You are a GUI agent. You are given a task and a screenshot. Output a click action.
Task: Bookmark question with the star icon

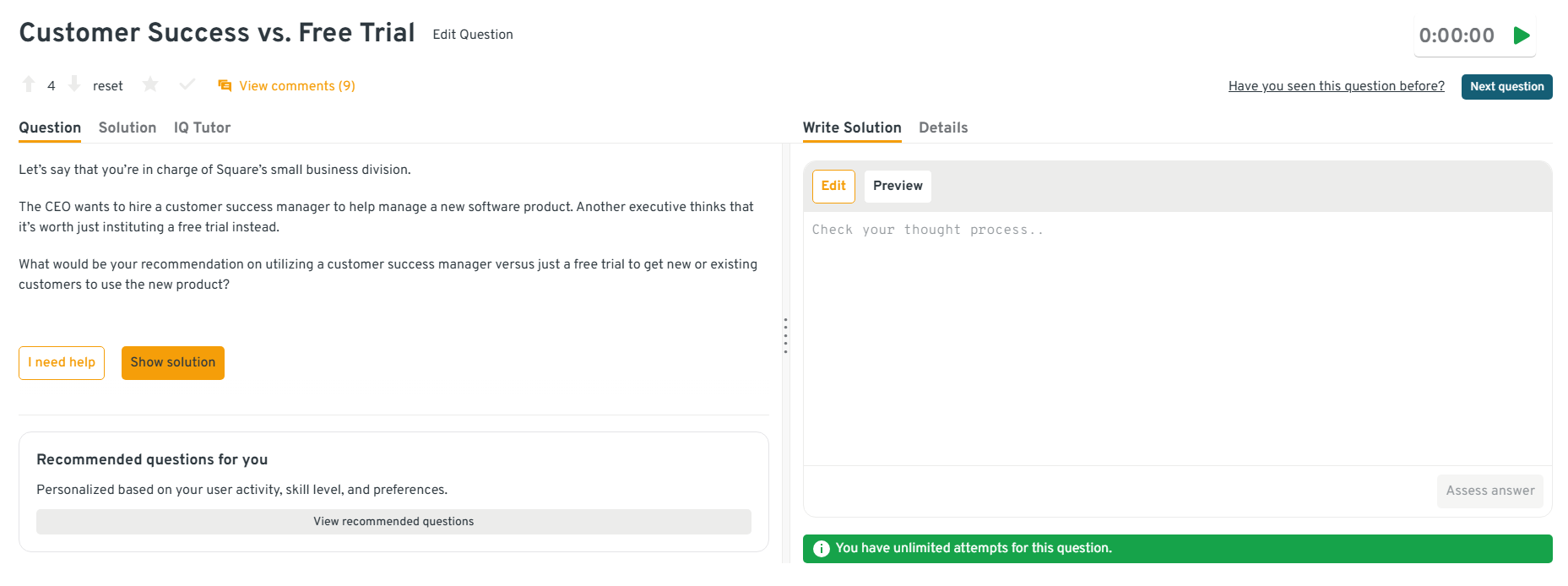tap(150, 84)
